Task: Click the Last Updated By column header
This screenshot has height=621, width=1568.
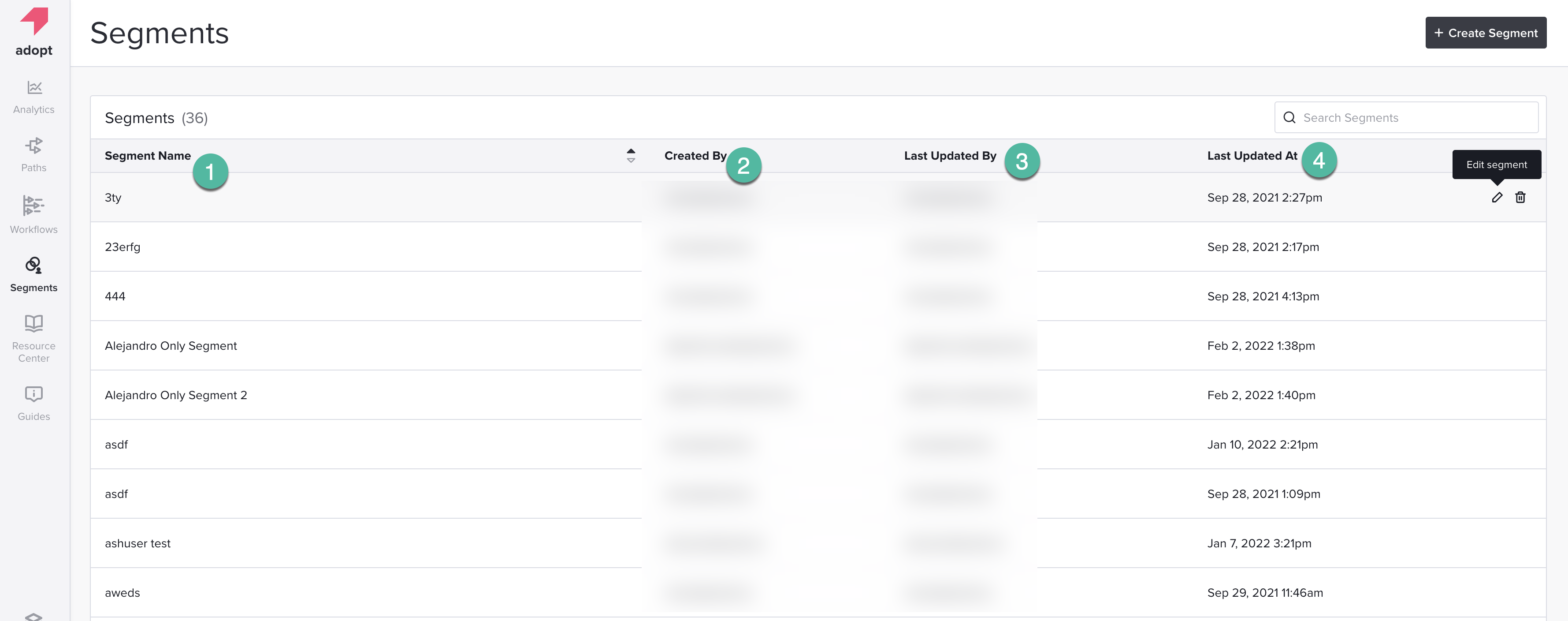Action: tap(950, 155)
